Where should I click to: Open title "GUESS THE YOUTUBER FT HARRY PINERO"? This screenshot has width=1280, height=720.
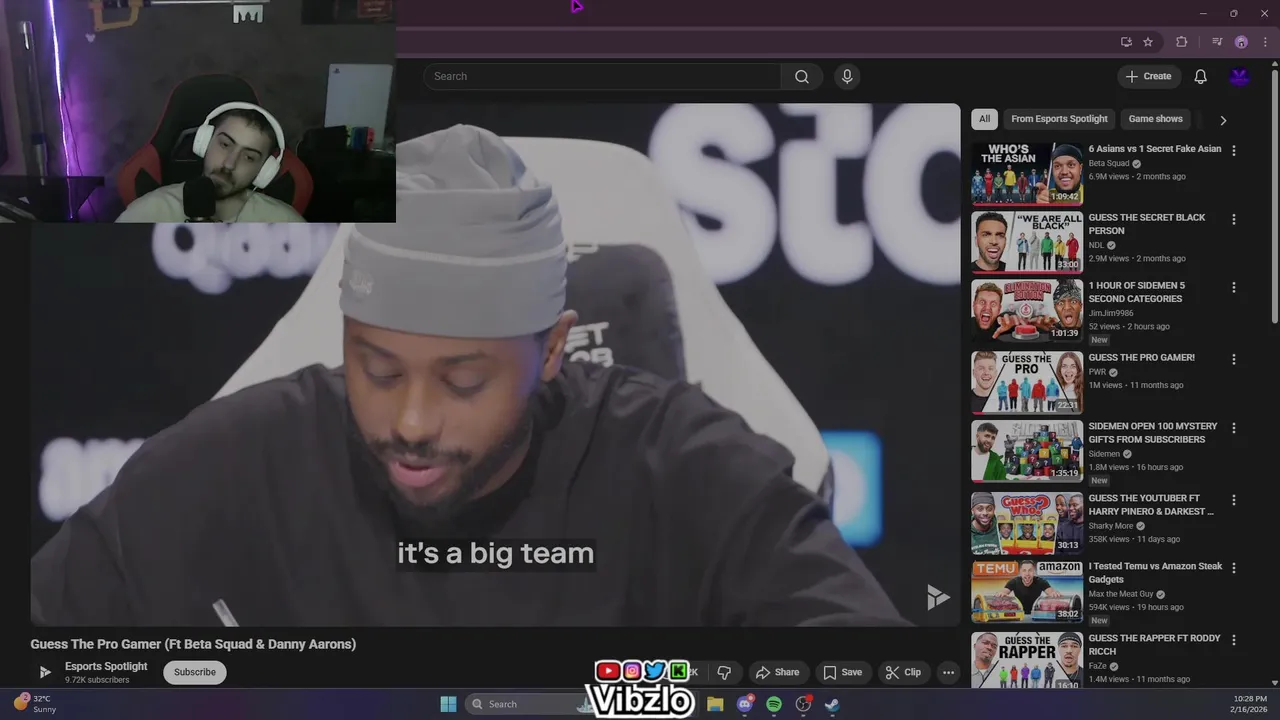(x=1151, y=505)
